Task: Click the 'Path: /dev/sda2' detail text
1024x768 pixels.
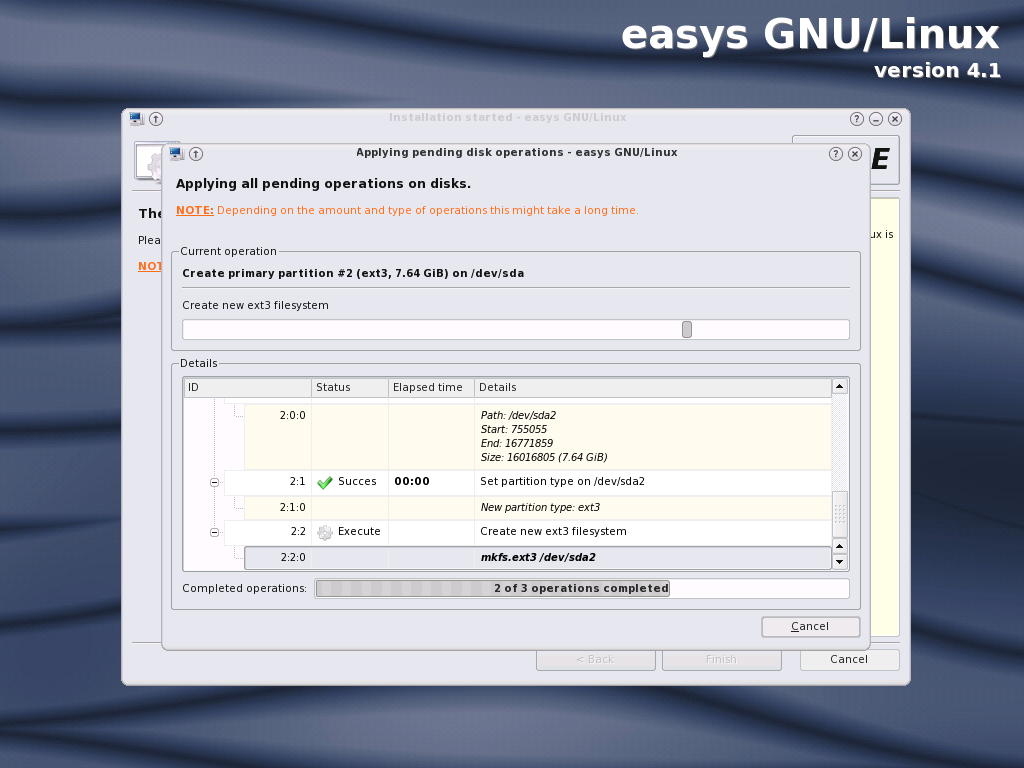Action: tap(519, 415)
